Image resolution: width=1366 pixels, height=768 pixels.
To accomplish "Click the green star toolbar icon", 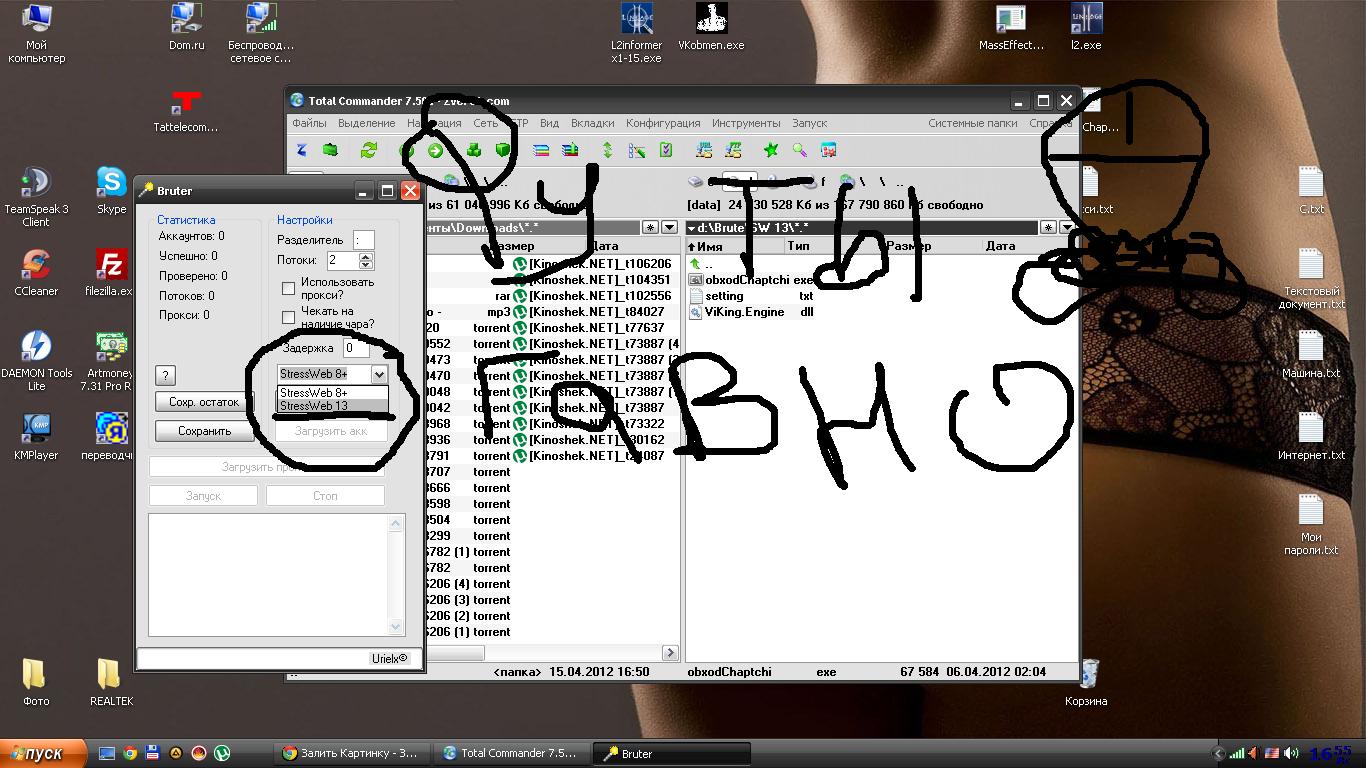I will point(770,150).
